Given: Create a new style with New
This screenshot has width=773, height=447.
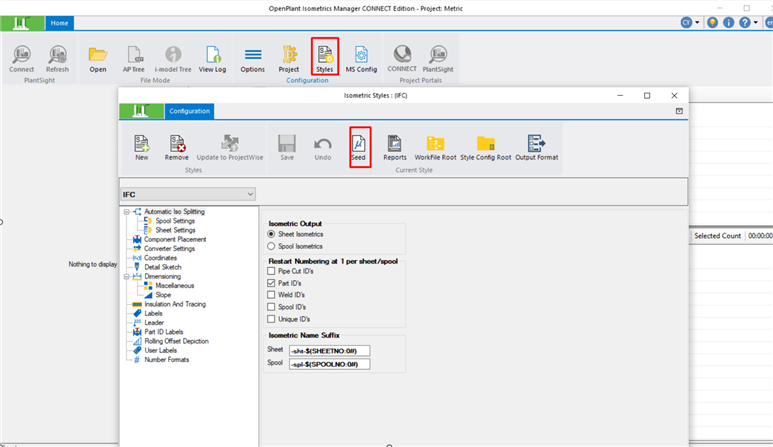Looking at the screenshot, I should point(141,146).
